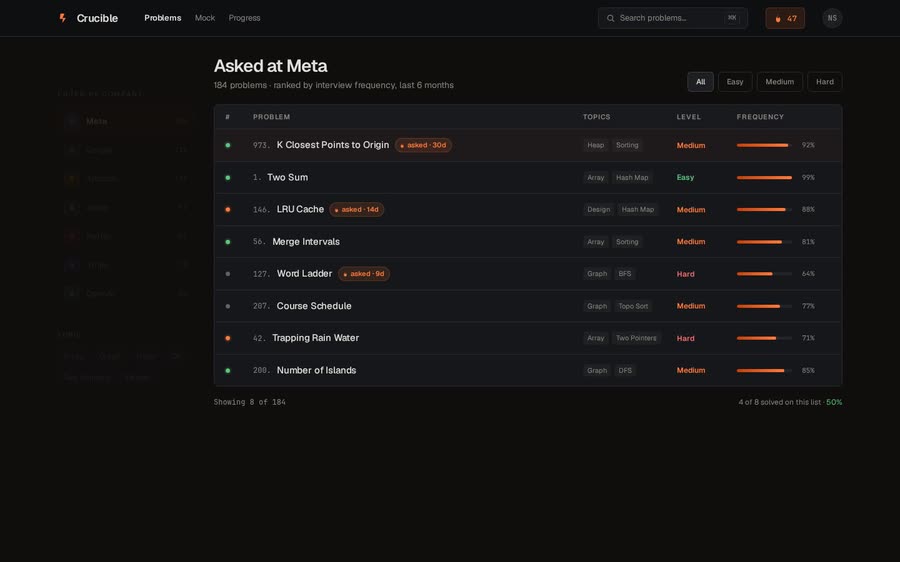Click the Crucible lightning bolt logo
The height and width of the screenshot is (562, 900).
point(63,18)
